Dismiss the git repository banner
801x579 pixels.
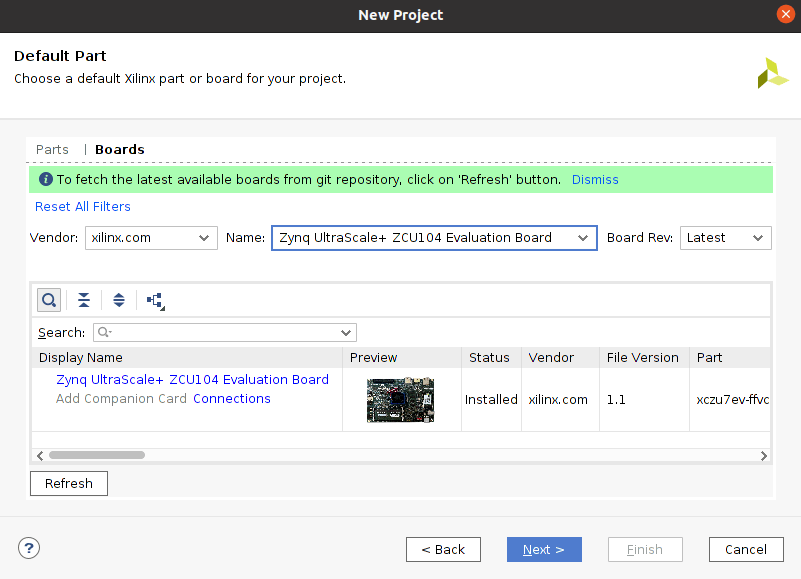point(595,180)
